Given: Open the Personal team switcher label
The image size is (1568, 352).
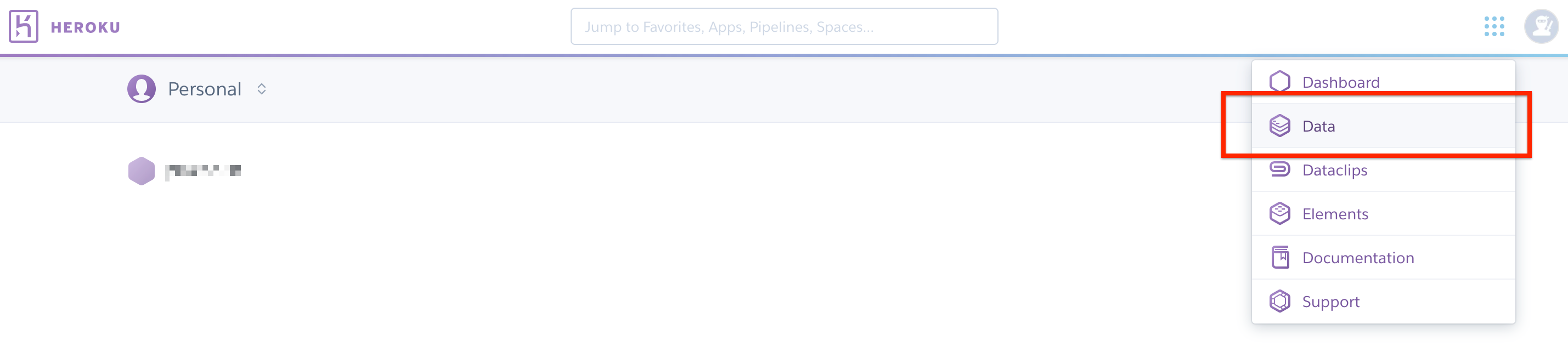Looking at the screenshot, I should (205, 89).
